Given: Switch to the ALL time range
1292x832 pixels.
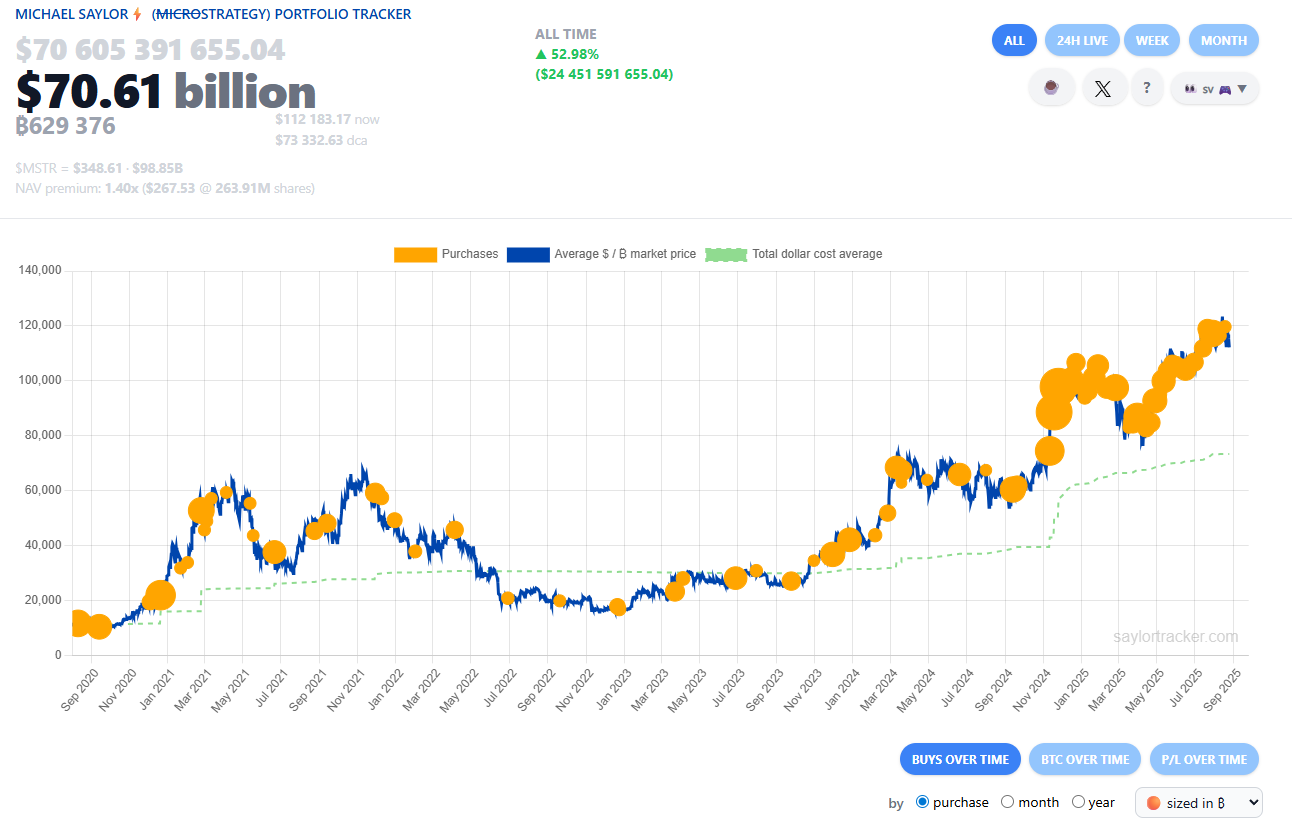Looking at the screenshot, I should [x=1014, y=41].
